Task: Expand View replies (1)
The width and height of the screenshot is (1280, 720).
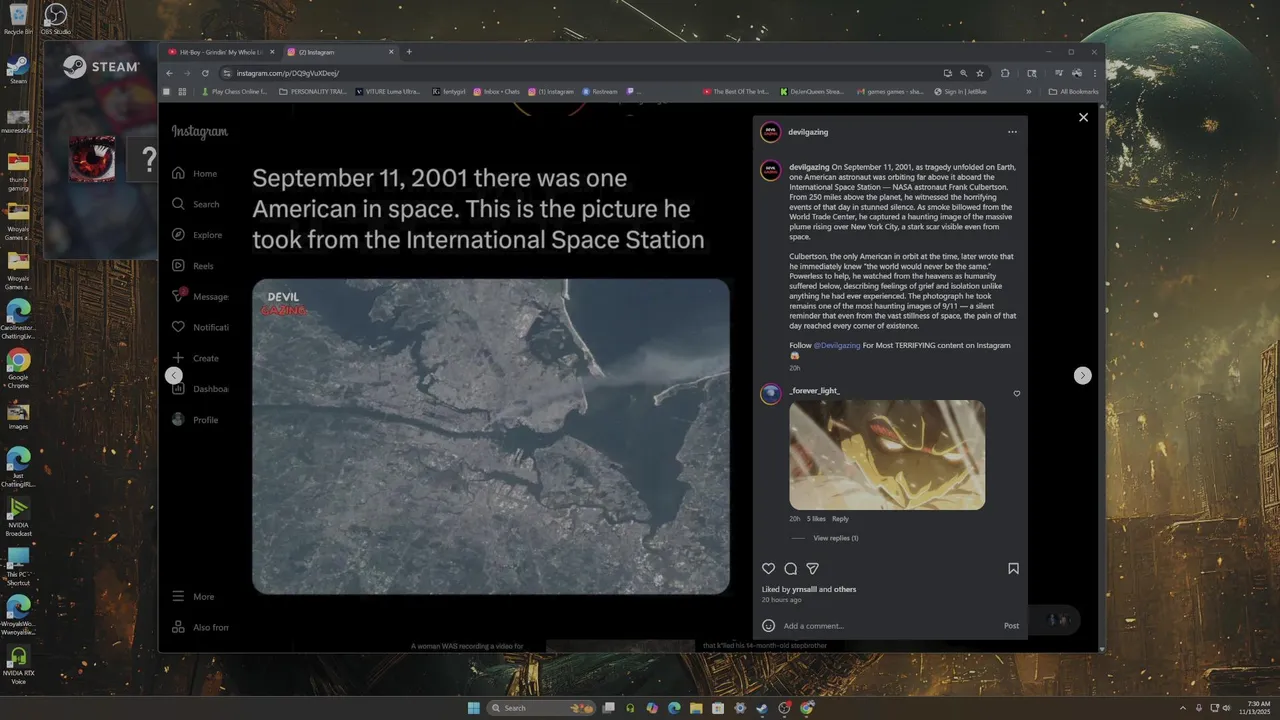Action: (x=835, y=538)
